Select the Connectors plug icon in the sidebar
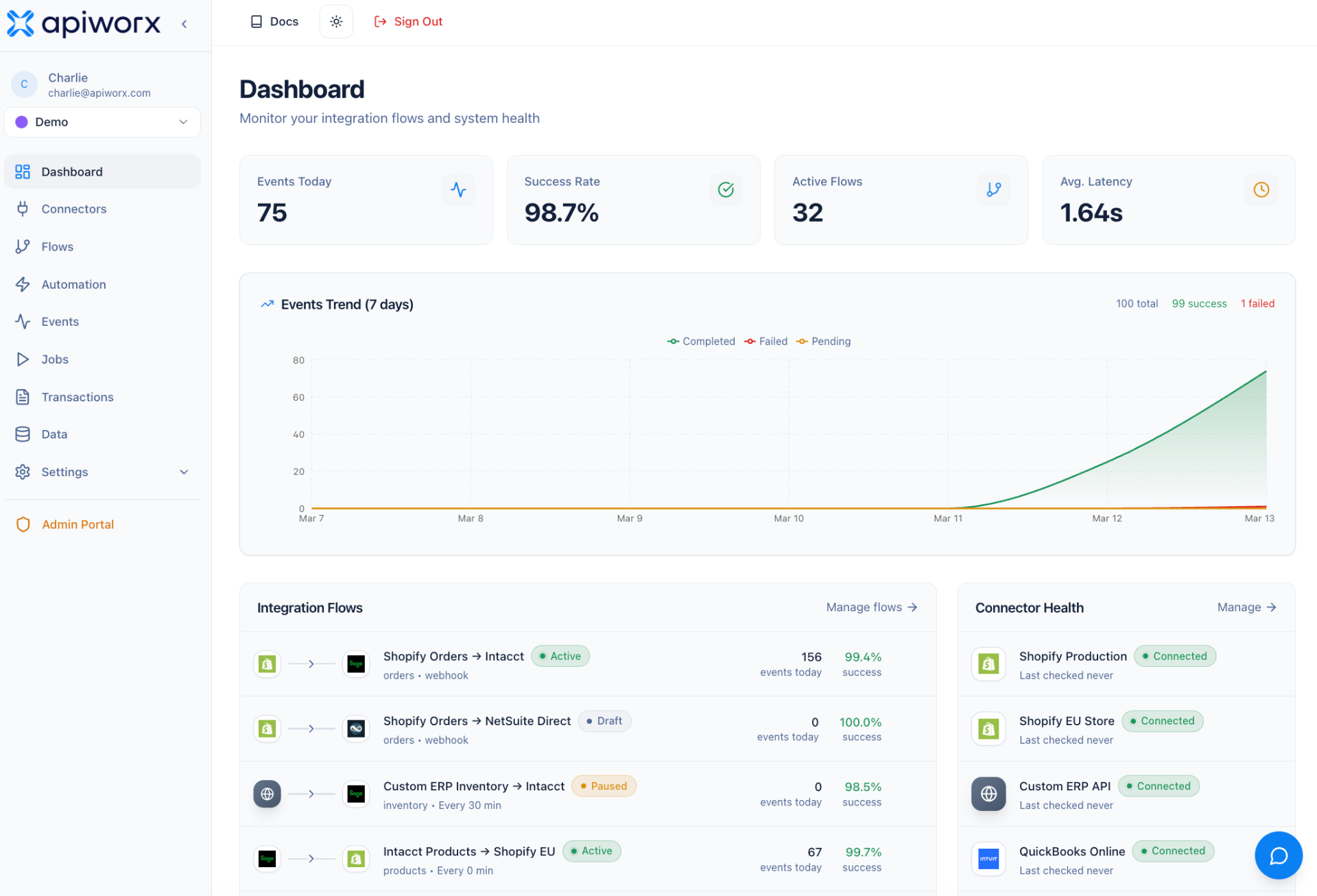The image size is (1317, 896). [23, 209]
